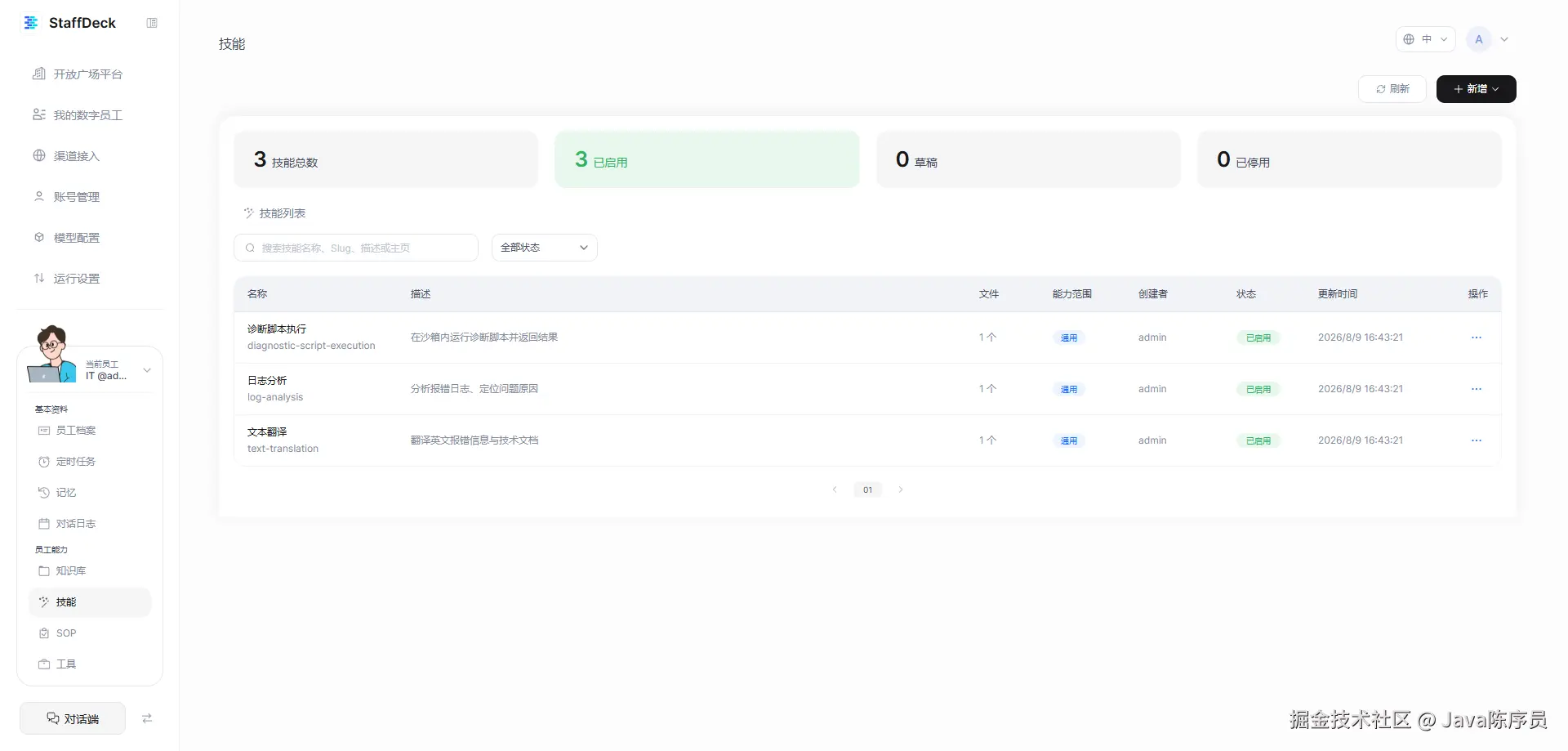The height and width of the screenshot is (751, 1568).
Task: Go to the next page arrow
Action: coord(901,489)
